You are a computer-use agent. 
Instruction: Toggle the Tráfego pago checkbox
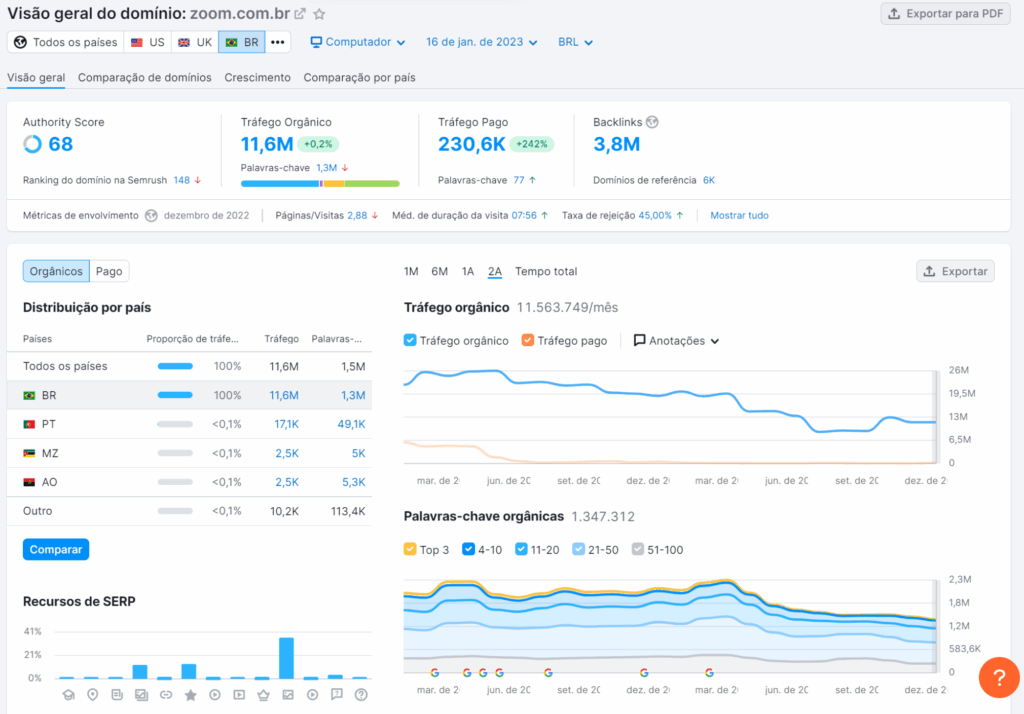pyautogui.click(x=528, y=340)
